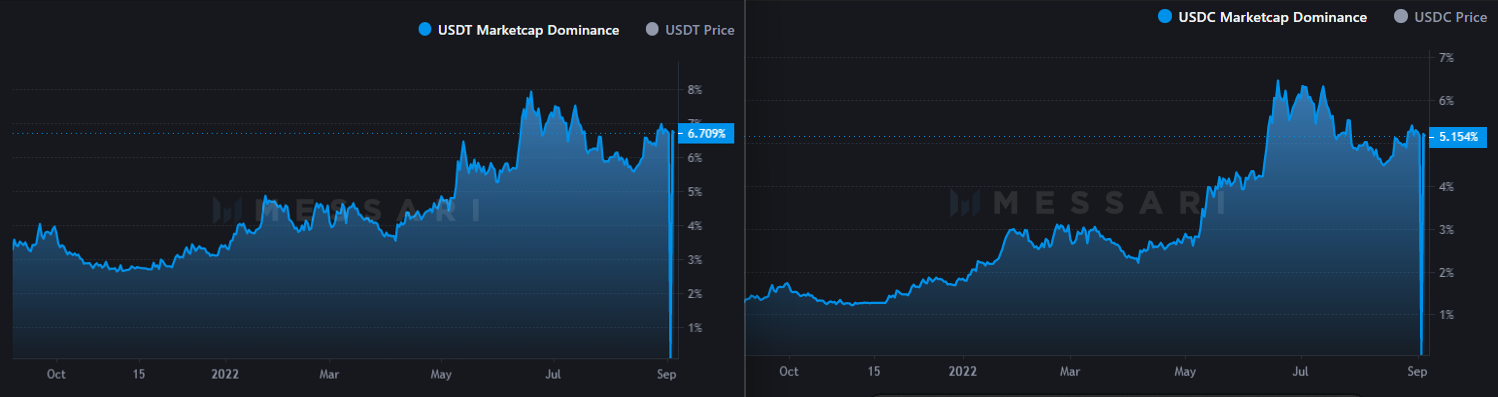Click the 1% axis label on USDT chart

[x=695, y=328]
